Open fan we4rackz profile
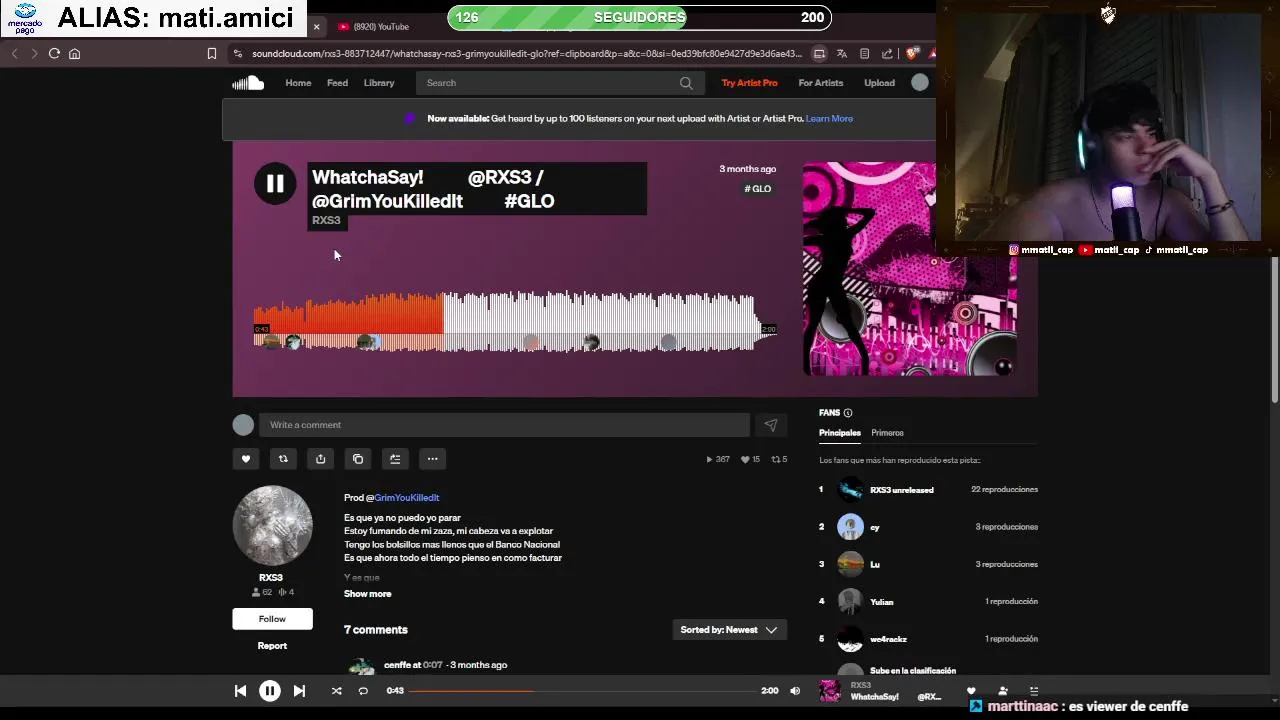 [888, 639]
